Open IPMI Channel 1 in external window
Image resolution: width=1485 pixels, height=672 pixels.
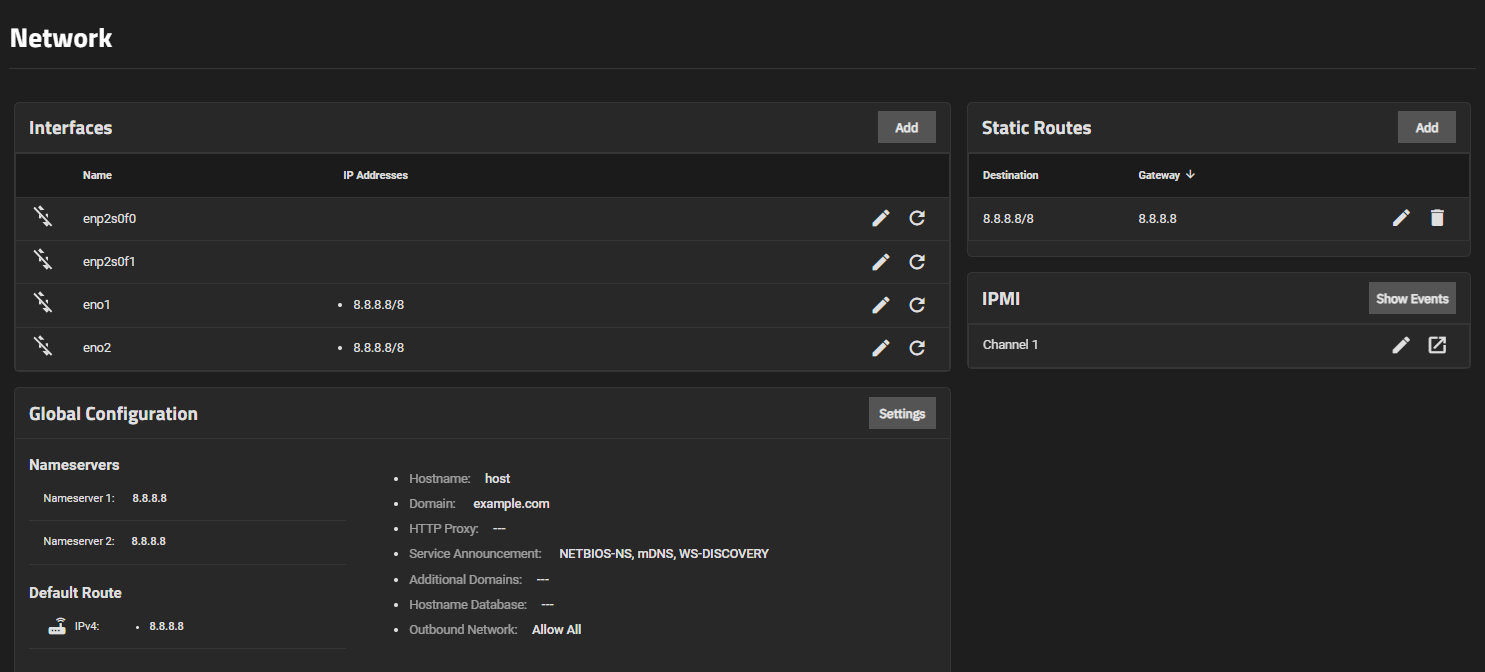(1437, 345)
